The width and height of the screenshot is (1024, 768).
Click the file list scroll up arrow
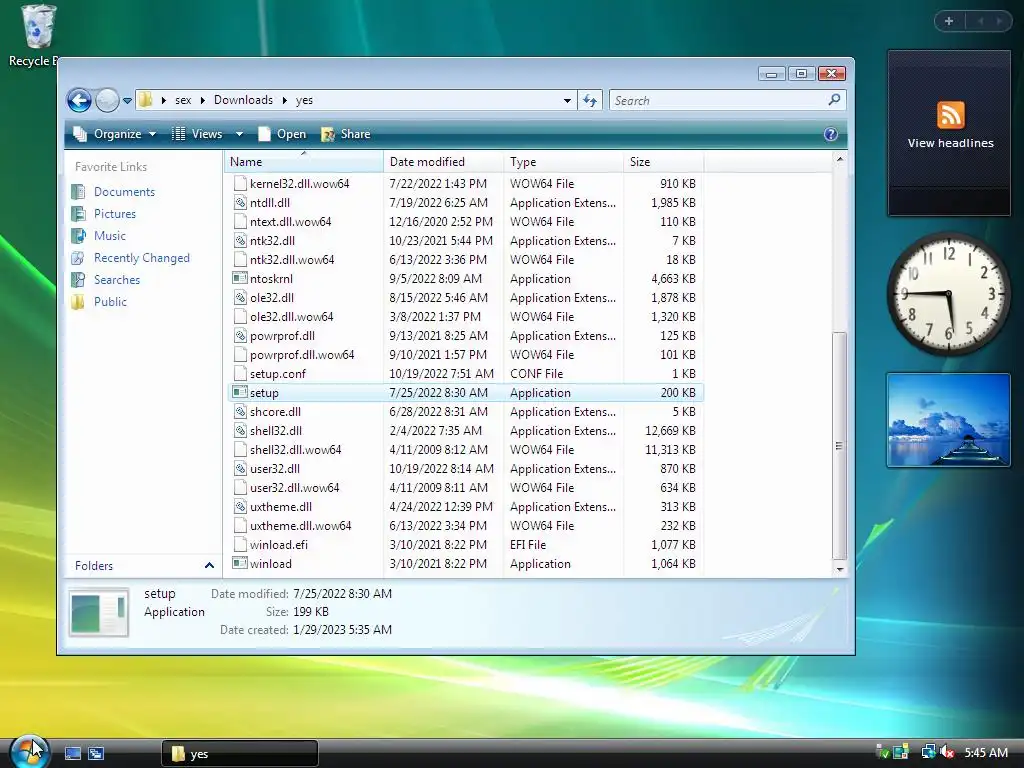840,159
